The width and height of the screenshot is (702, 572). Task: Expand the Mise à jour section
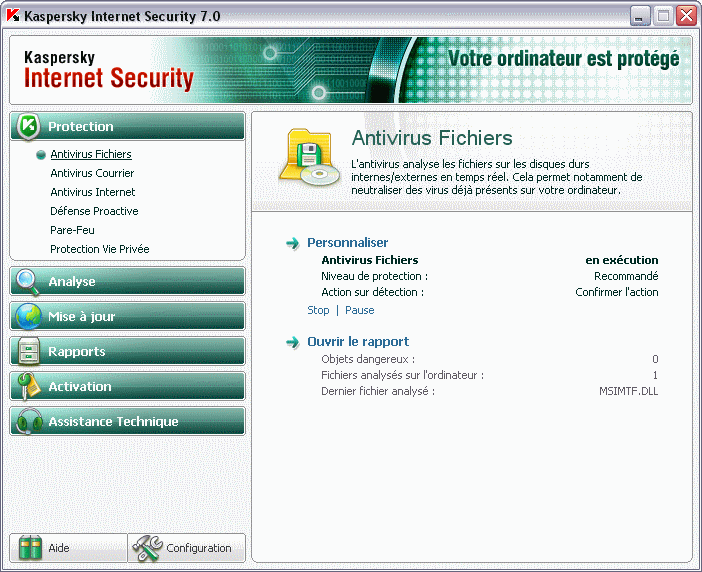[x=128, y=316]
